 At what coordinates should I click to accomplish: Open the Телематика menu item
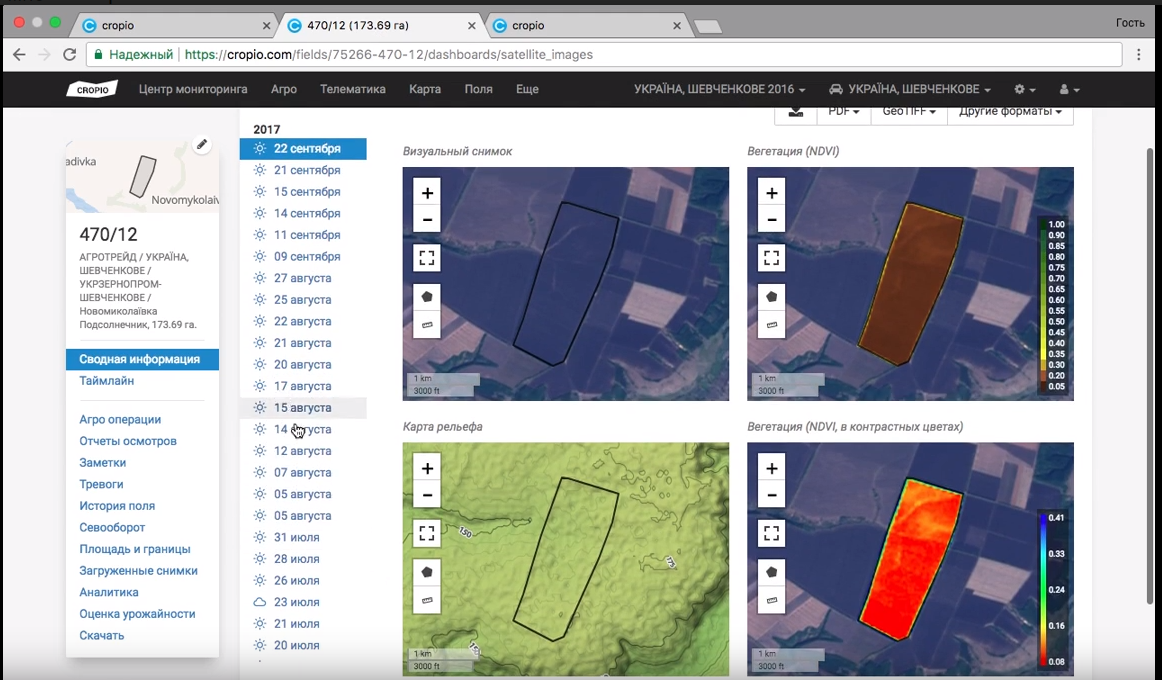pos(352,89)
